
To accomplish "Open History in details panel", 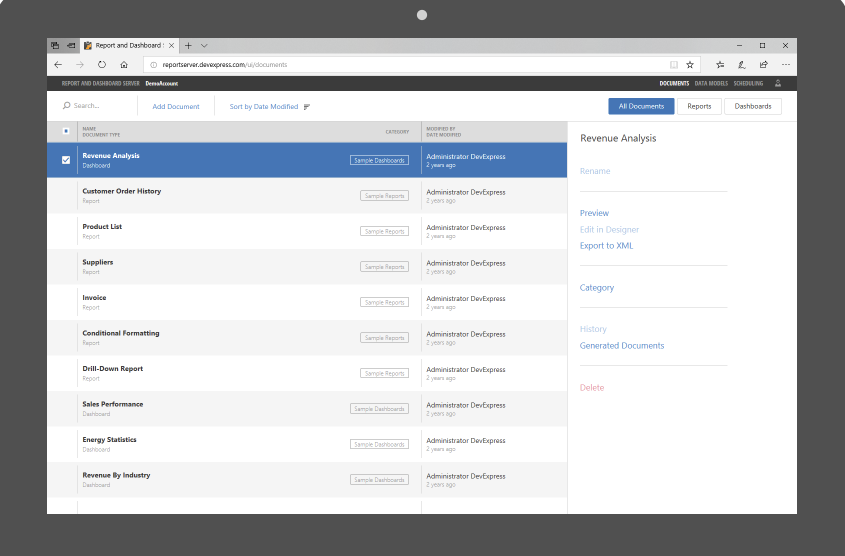I will [x=593, y=329].
